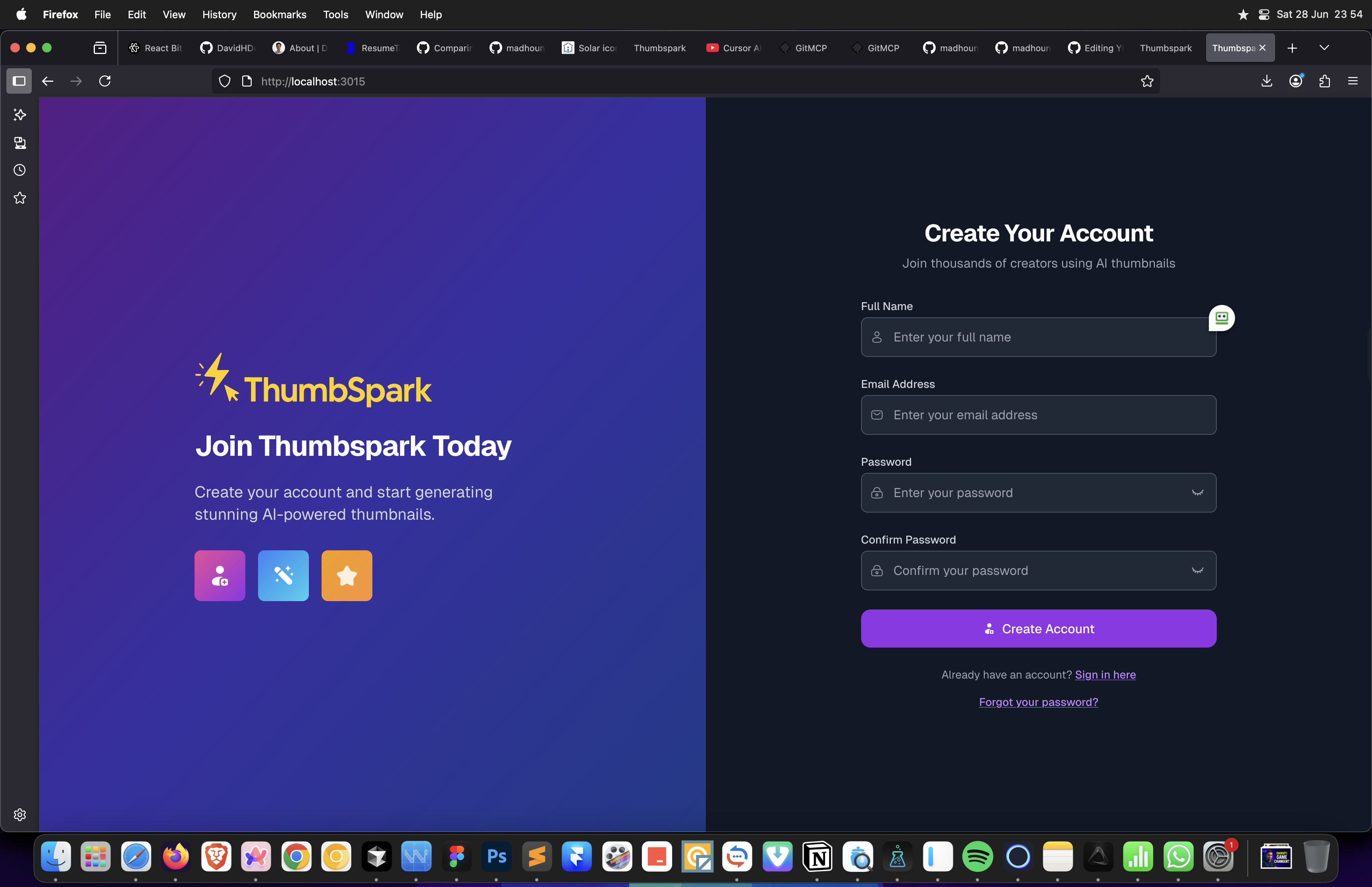Toggle the Firefox sidebar panel button
This screenshot has height=887, width=1372.
[x=19, y=81]
